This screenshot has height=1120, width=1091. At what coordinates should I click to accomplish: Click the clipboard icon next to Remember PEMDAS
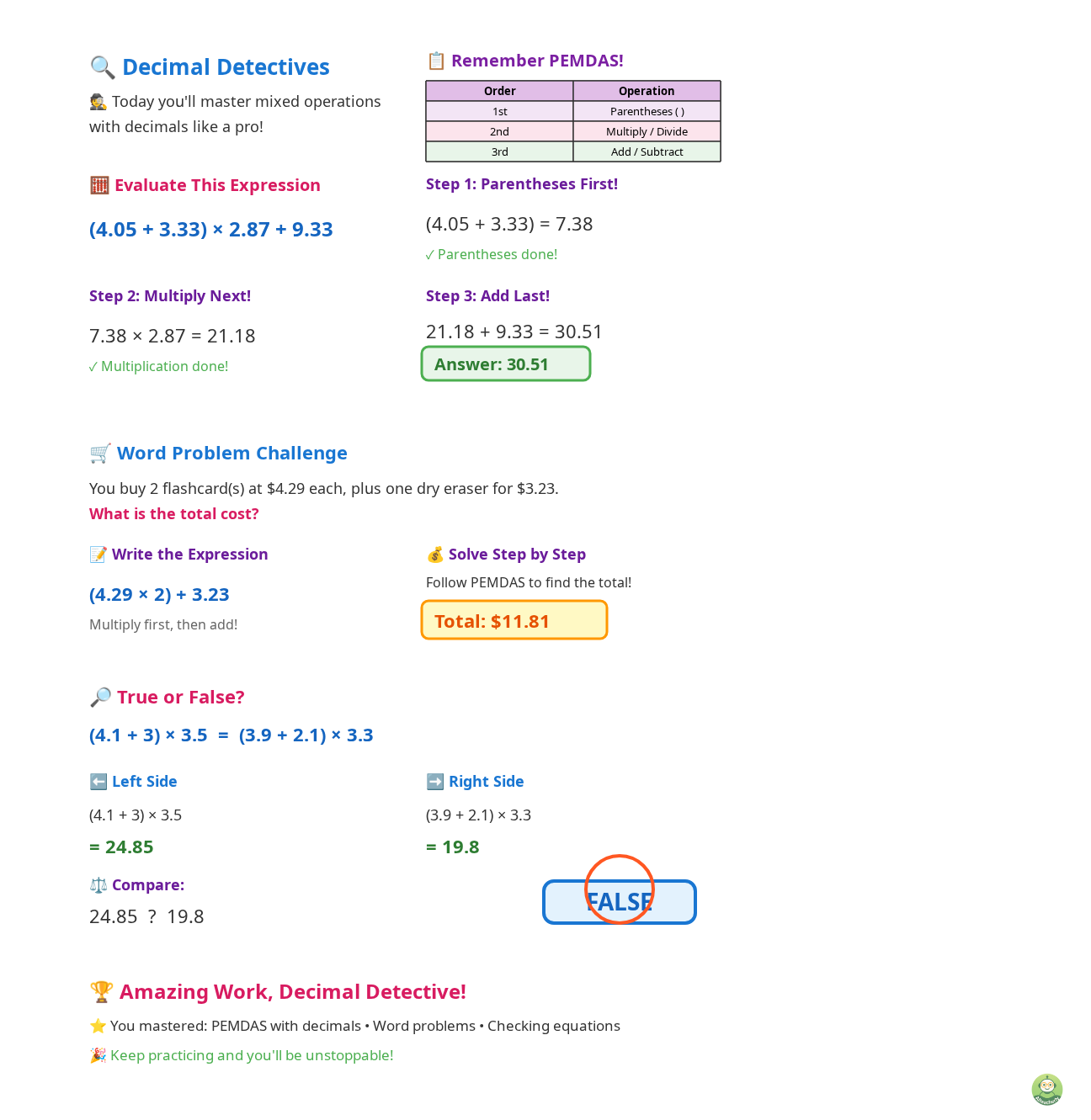(436, 61)
